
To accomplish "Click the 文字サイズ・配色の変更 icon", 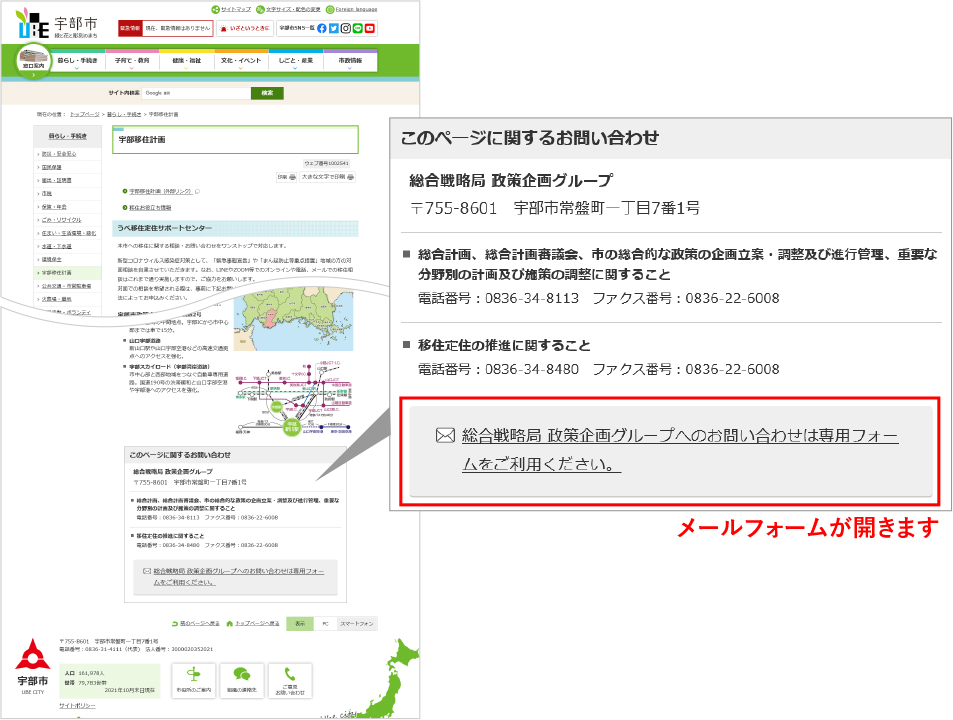I will click(260, 9).
